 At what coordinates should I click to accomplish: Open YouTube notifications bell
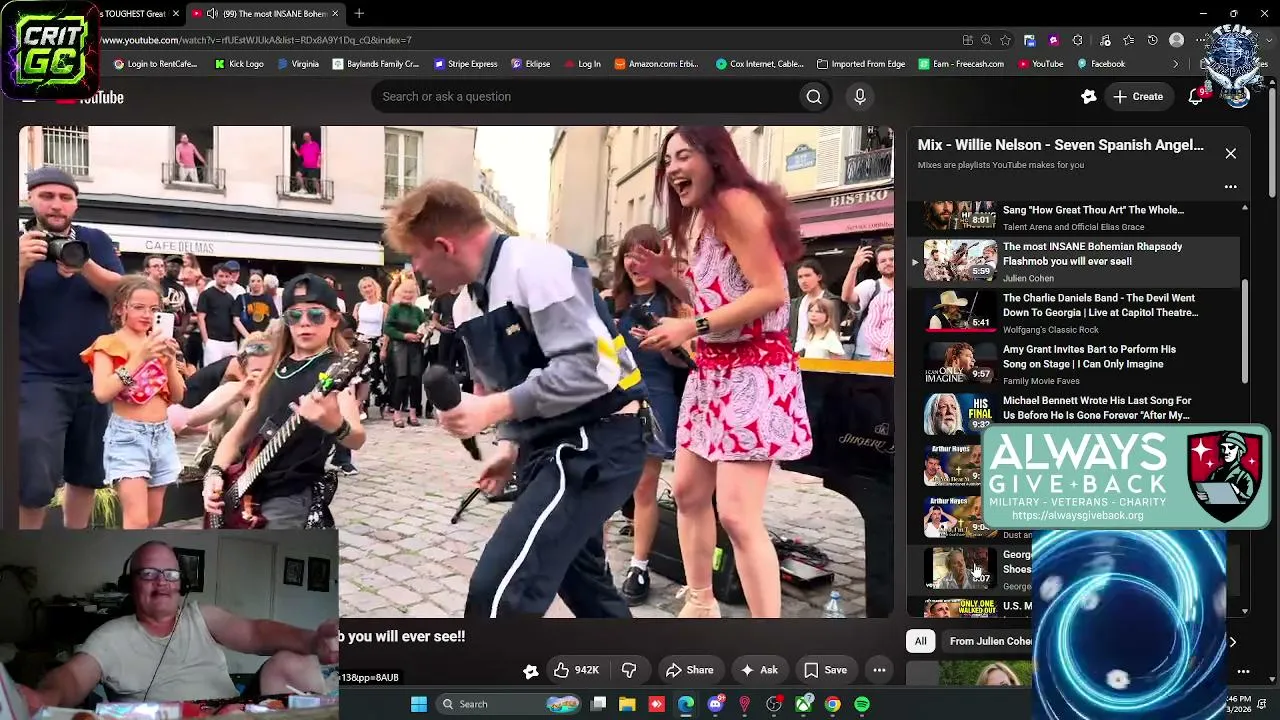(1195, 97)
